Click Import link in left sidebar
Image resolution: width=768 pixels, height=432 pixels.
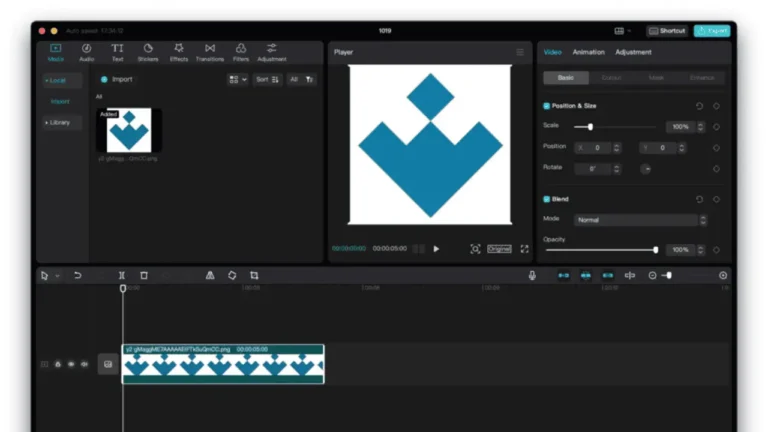click(60, 101)
